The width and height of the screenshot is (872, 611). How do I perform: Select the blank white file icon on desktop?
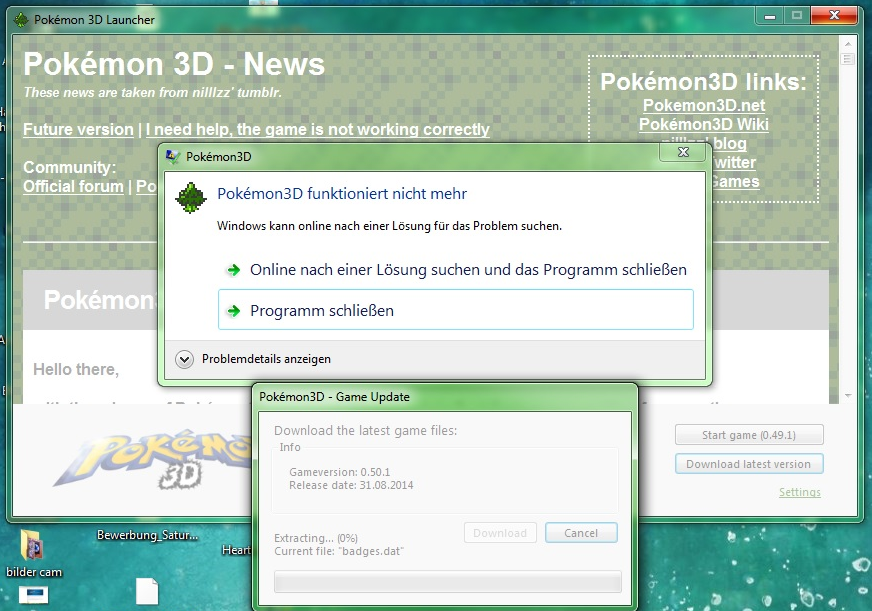coord(147,590)
